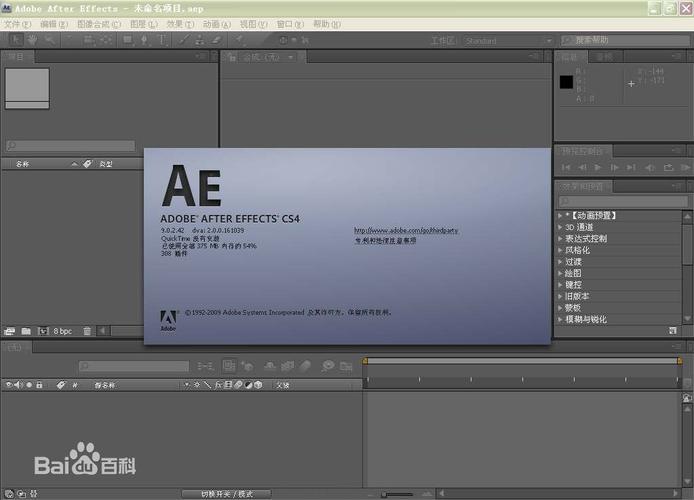Image resolution: width=694 pixels, height=500 pixels.
Task: Toggle Live Update button in timeline
Action: [229, 365]
